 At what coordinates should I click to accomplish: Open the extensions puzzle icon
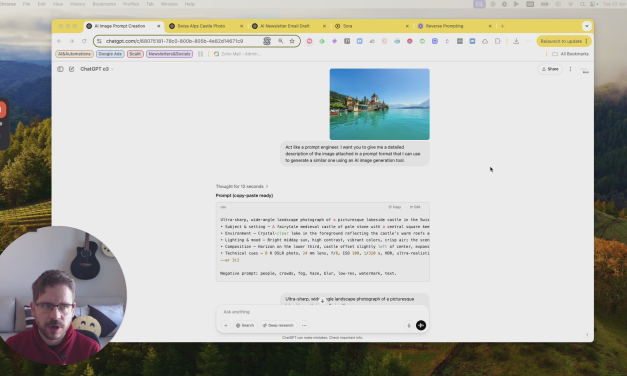click(497, 41)
